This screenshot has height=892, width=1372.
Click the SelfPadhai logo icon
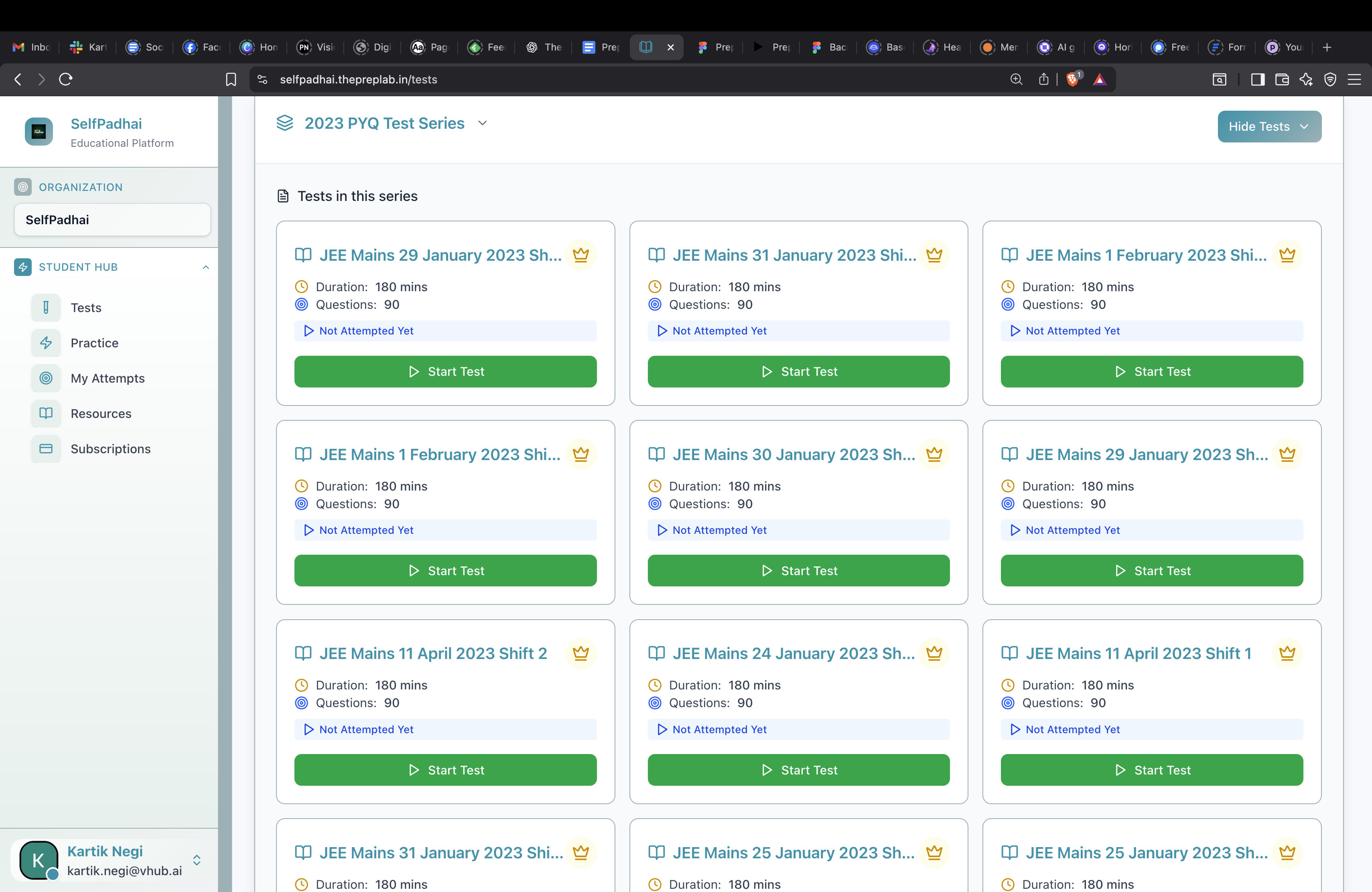[x=39, y=132]
